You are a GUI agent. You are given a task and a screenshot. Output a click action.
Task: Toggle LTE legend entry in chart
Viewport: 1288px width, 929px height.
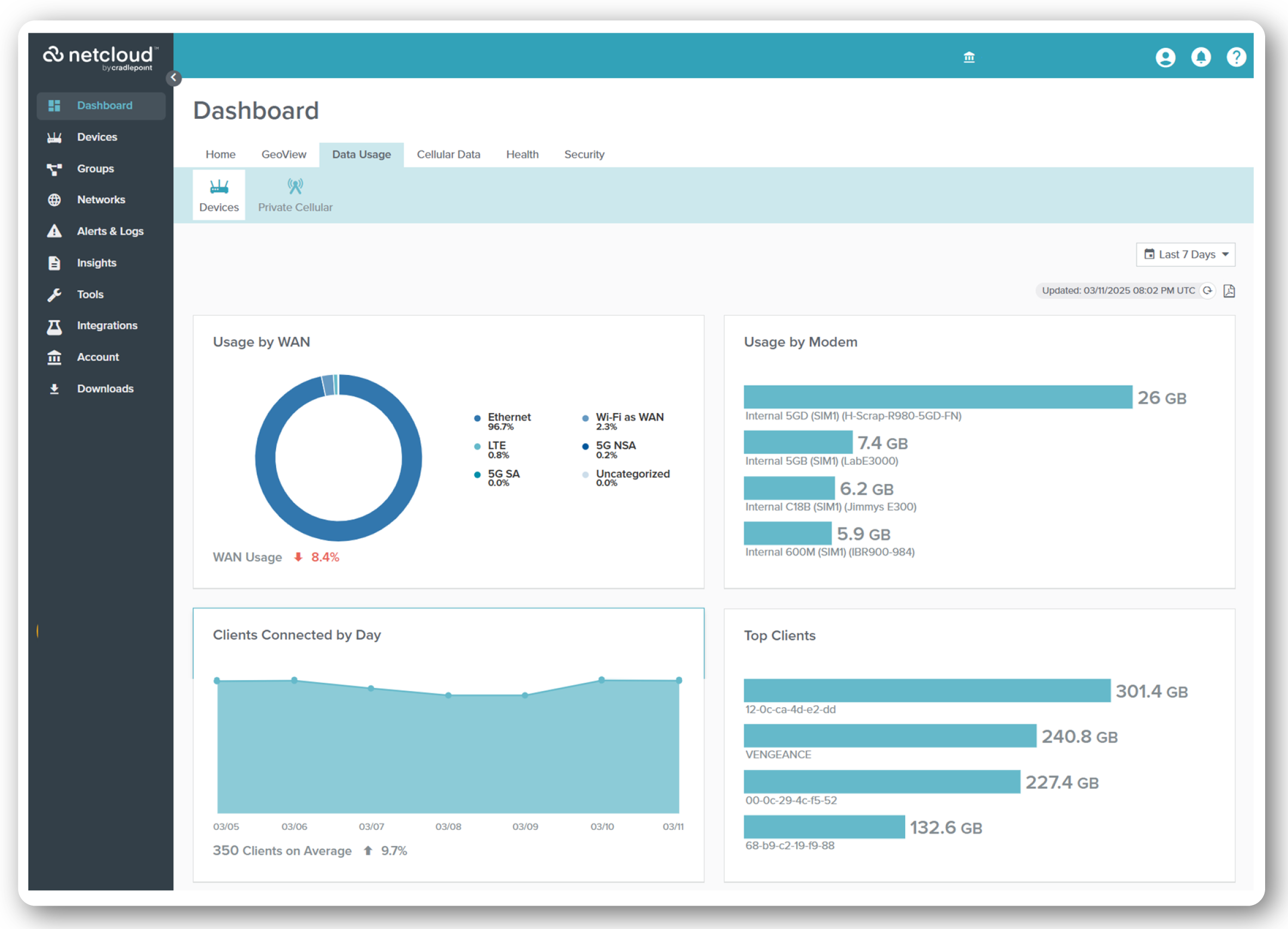(x=496, y=446)
